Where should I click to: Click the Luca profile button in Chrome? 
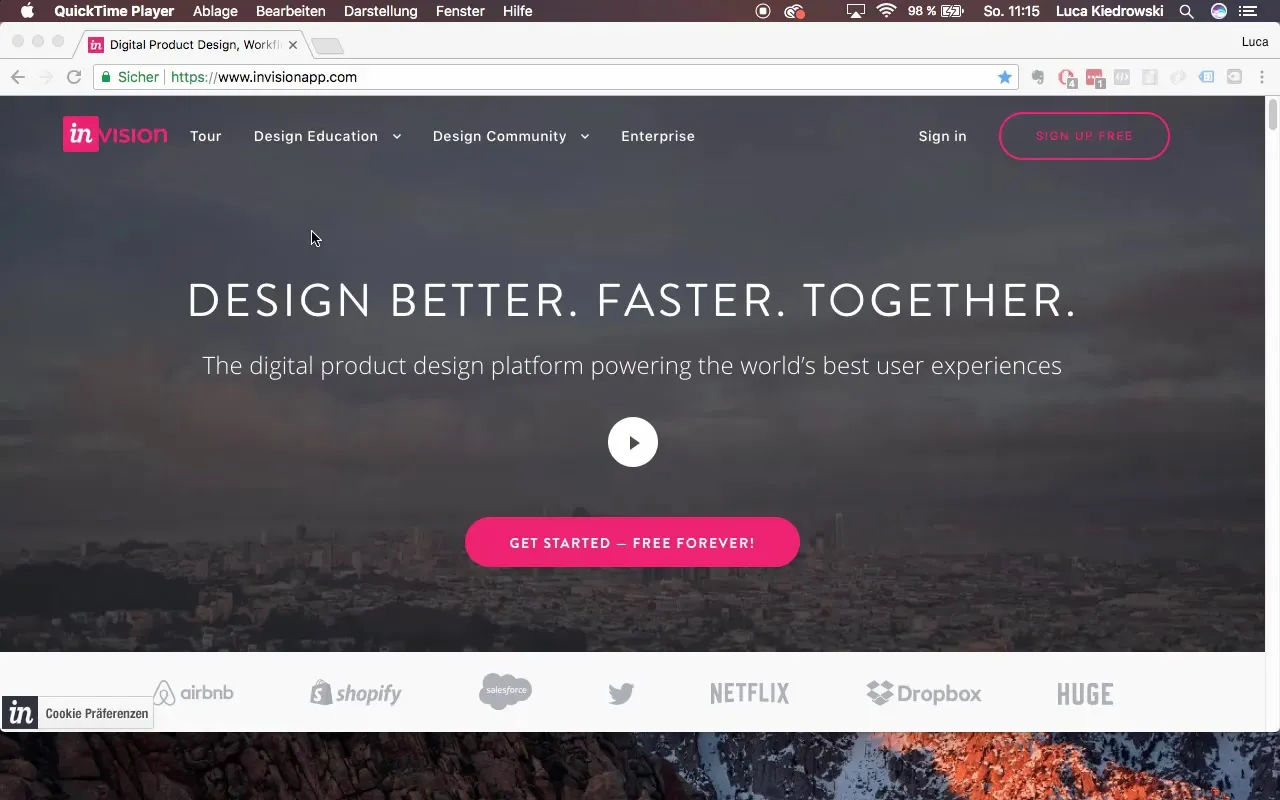(x=1255, y=41)
